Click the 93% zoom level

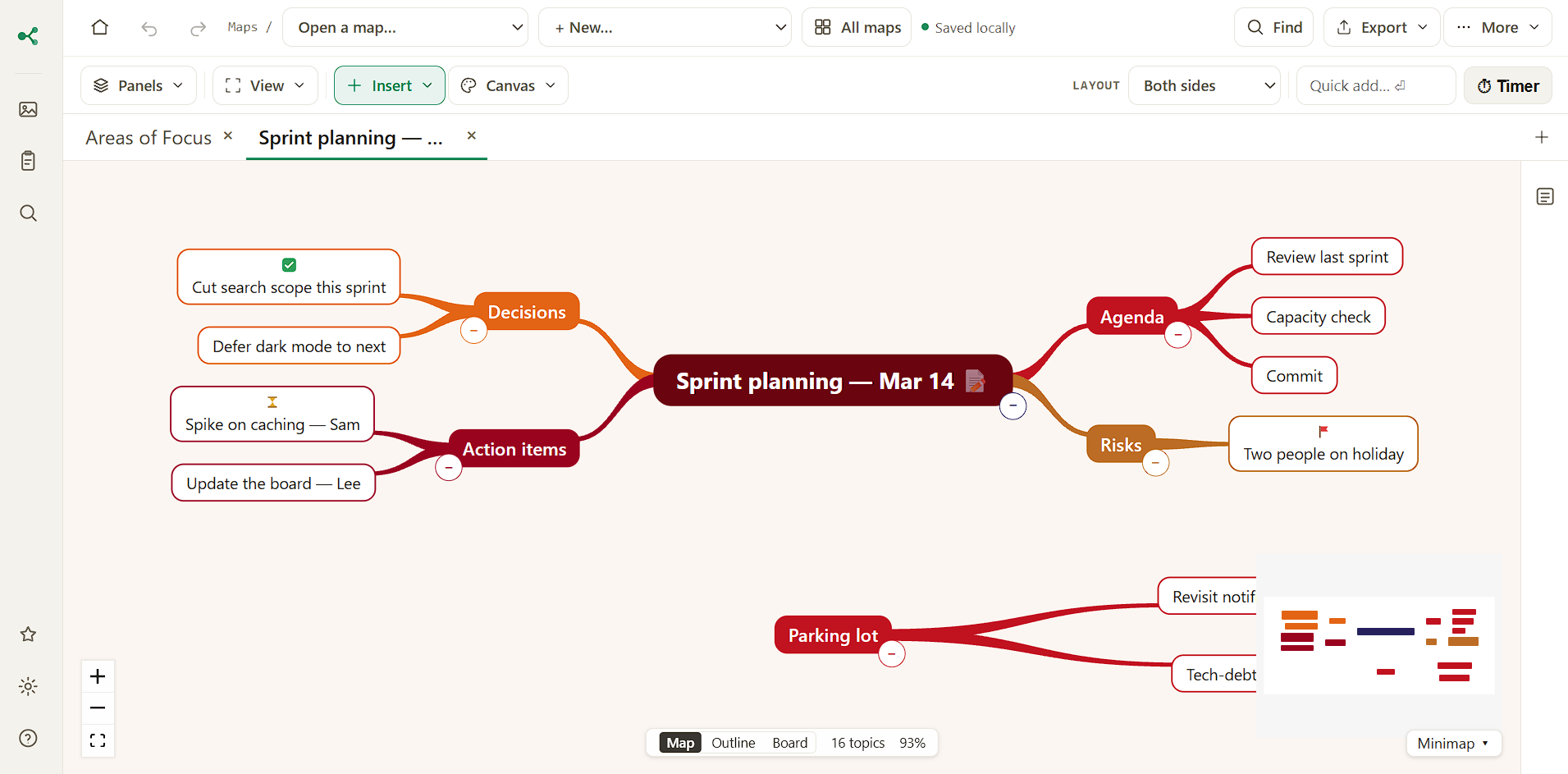pyautogui.click(x=912, y=743)
